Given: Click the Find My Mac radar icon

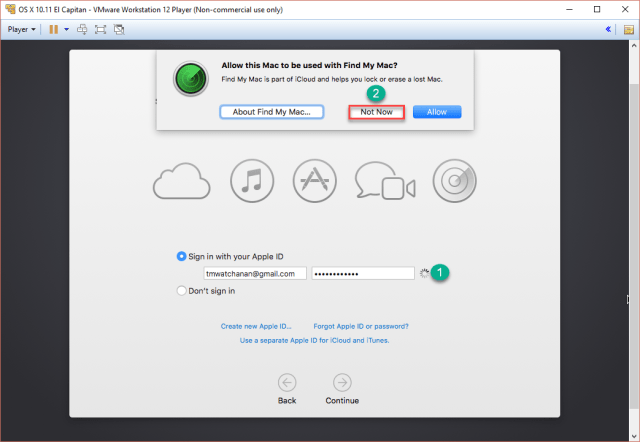Looking at the screenshot, I should tap(191, 79).
